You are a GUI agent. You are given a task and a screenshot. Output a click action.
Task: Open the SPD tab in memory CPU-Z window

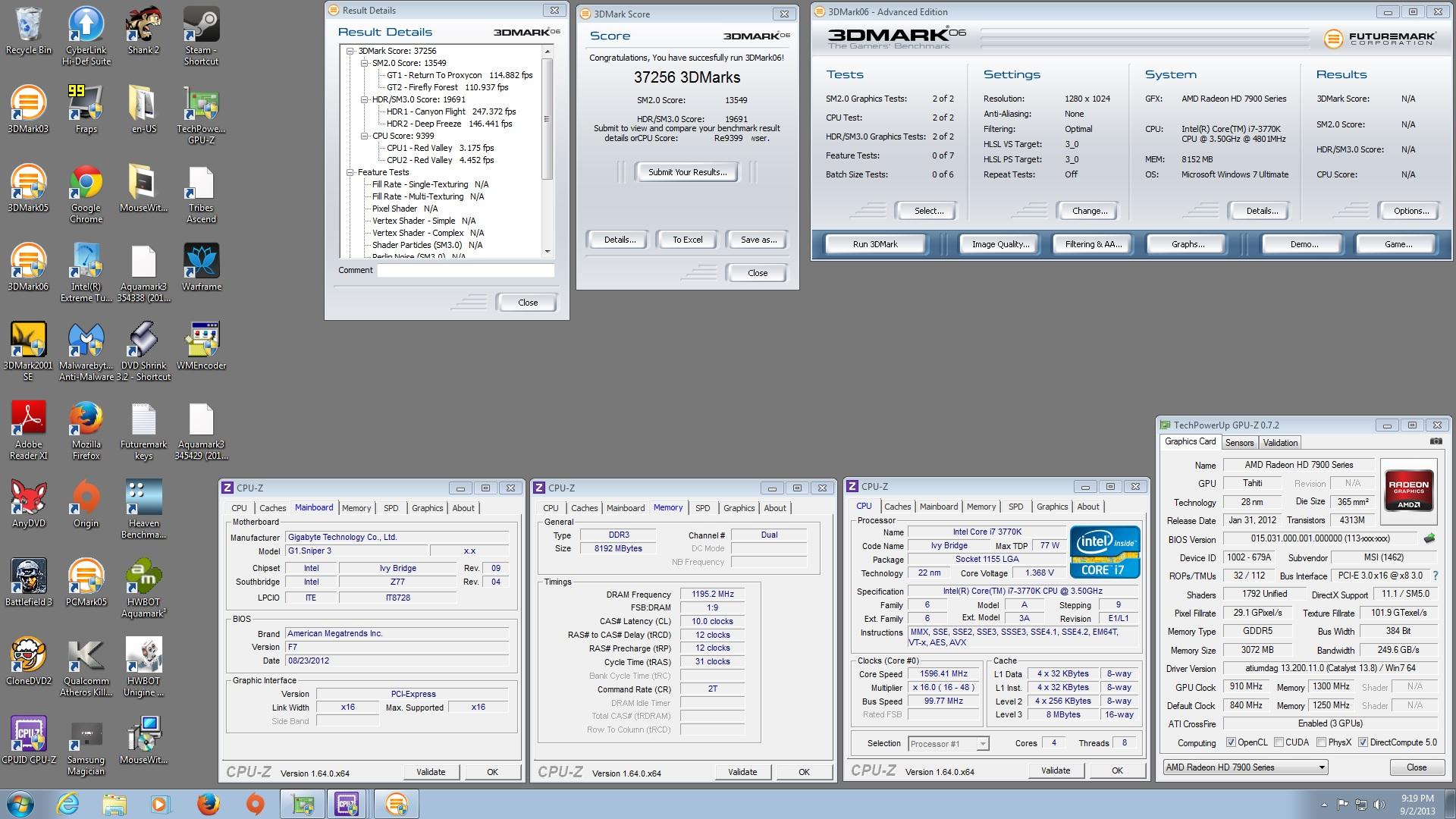703,508
